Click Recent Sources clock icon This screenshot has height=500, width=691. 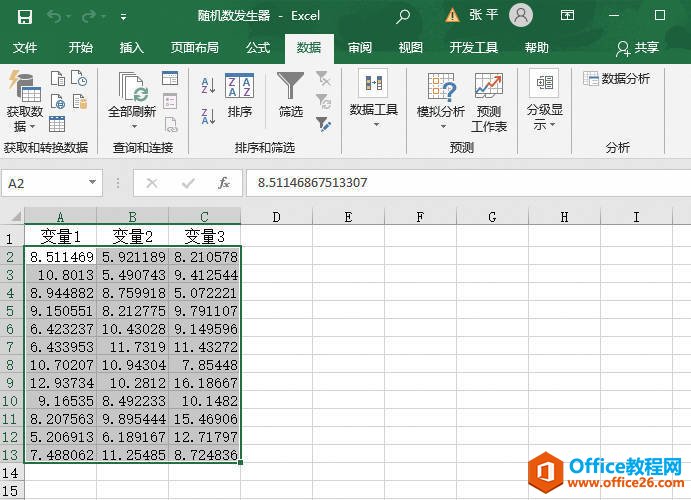[79, 78]
